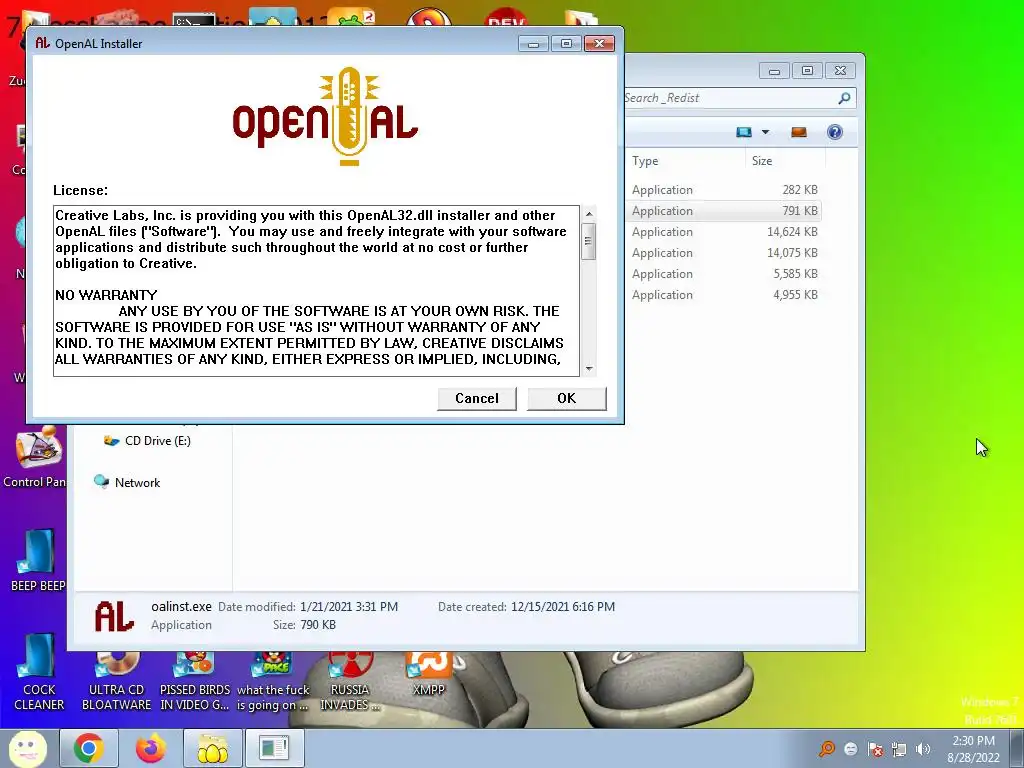Open Google Chrome from the taskbar
Viewport: 1024px width, 768px height.
point(89,748)
